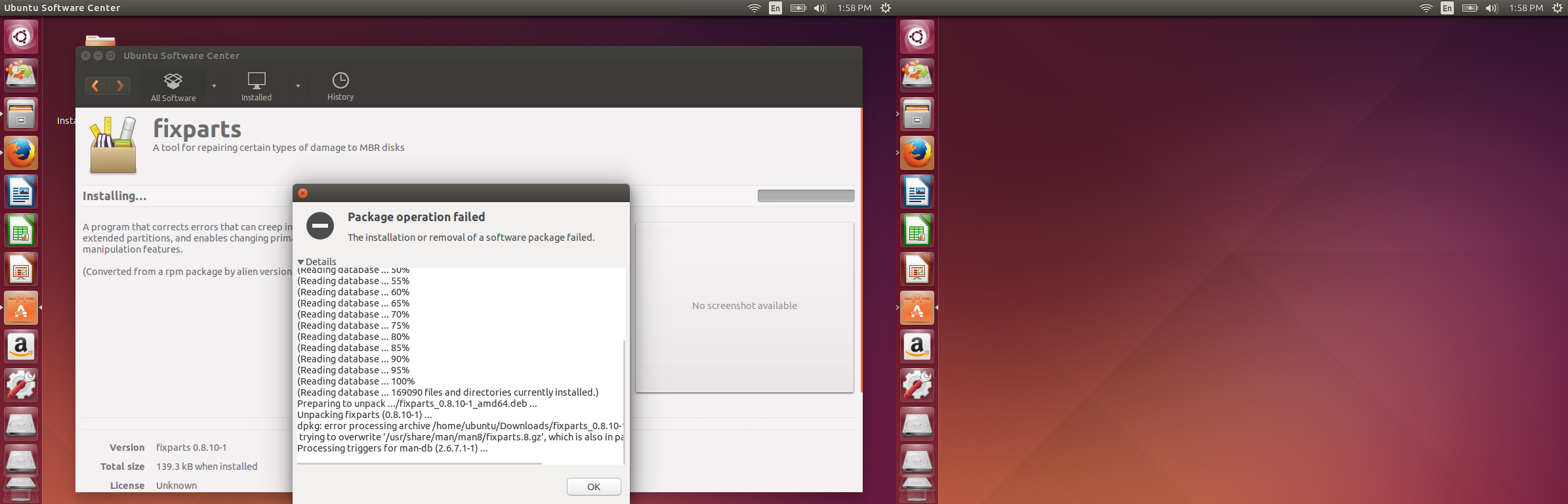1568x504 pixels.
Task: Show the Installed software view
Action: point(256,87)
